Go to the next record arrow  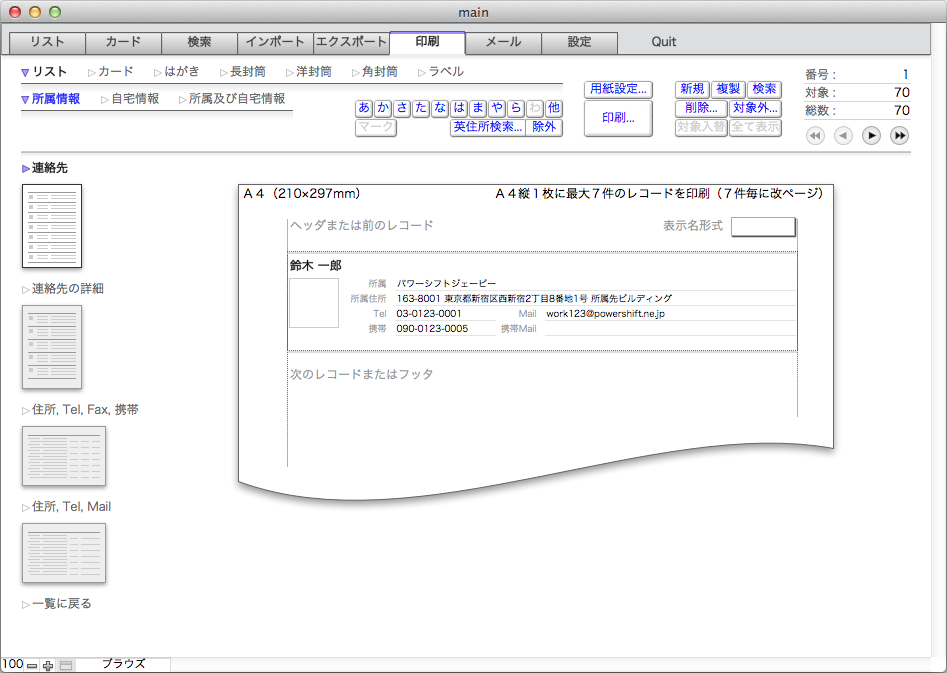coord(871,136)
